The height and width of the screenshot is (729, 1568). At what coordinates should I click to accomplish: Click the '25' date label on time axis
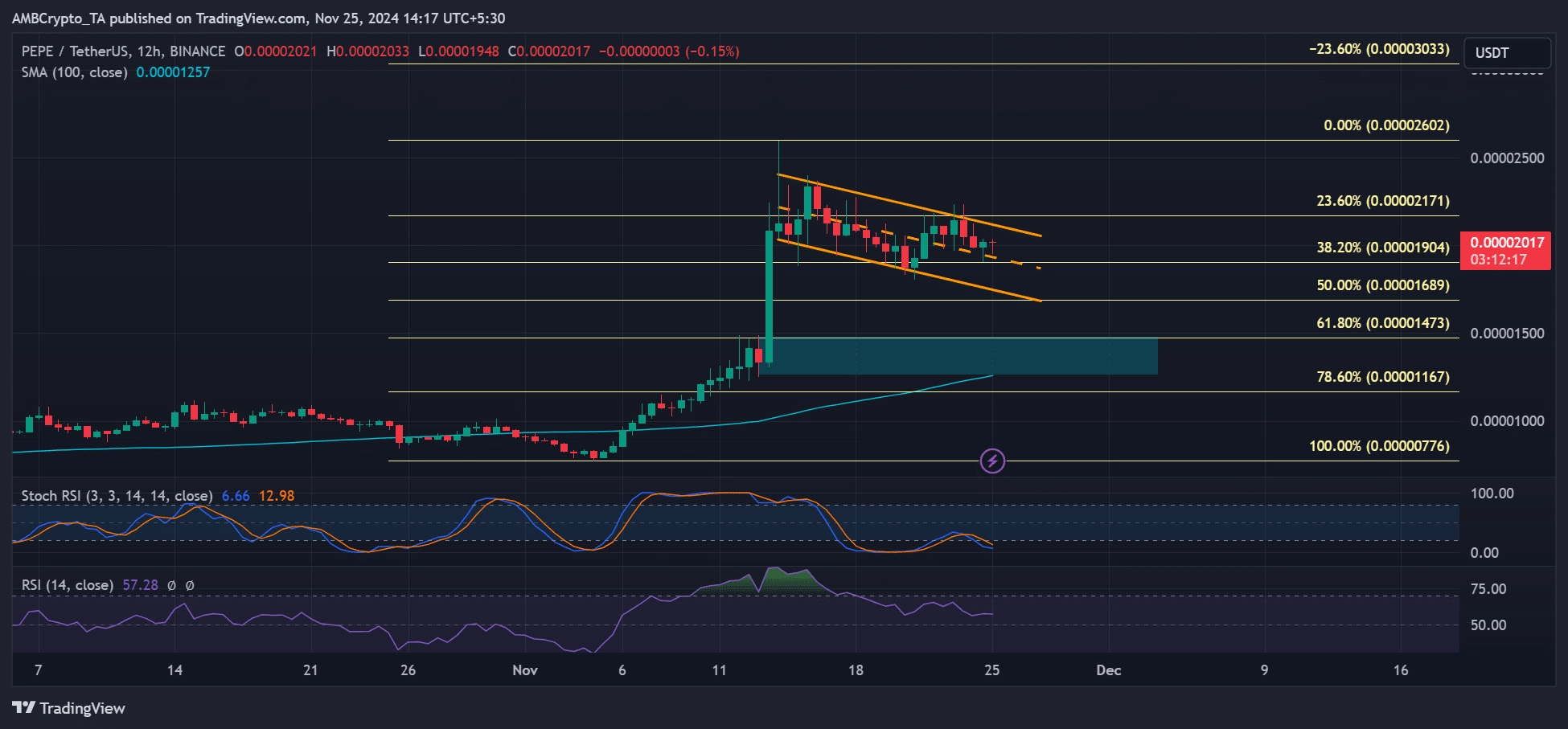tap(992, 670)
